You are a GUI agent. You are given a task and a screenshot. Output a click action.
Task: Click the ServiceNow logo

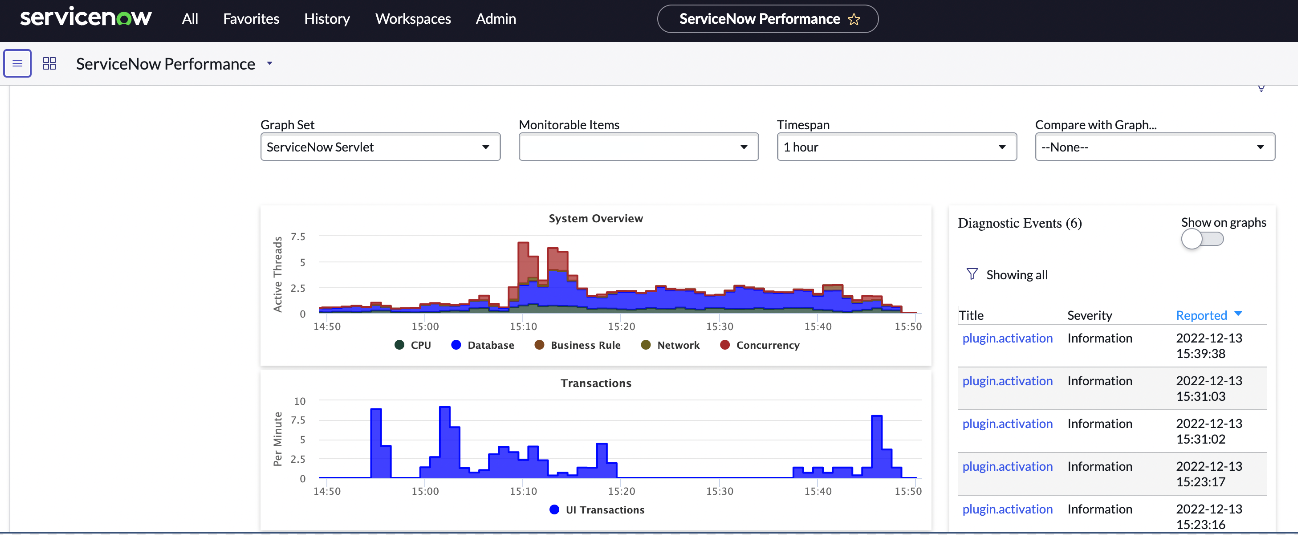click(88, 18)
